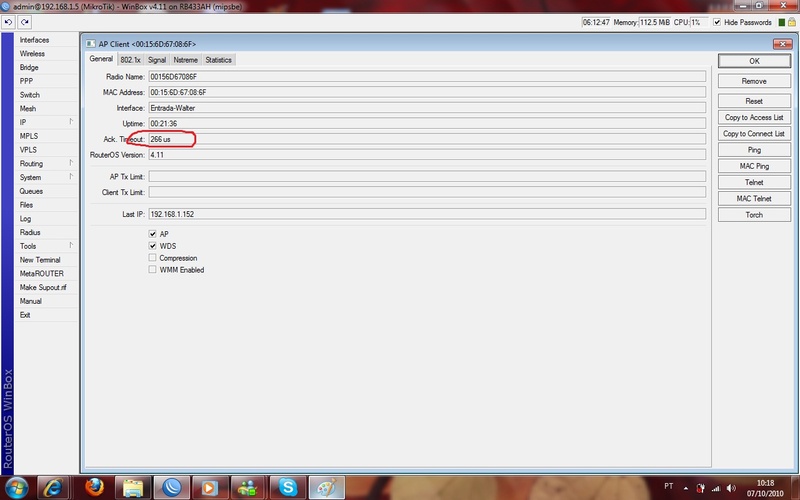Click the AP Tx Limit field
The image size is (800, 500).
tap(427, 177)
